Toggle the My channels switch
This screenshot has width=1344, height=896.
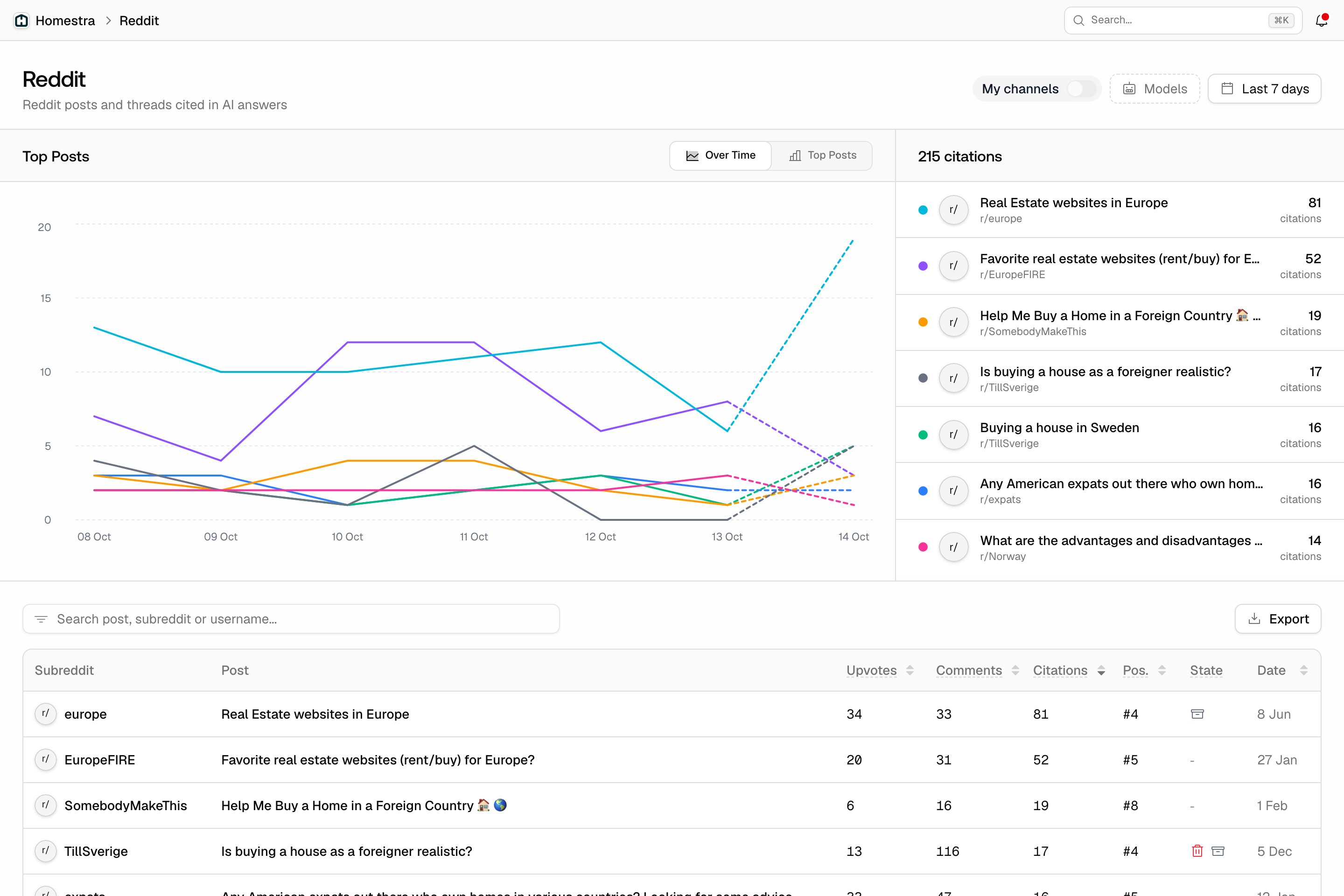pyautogui.click(x=1081, y=89)
